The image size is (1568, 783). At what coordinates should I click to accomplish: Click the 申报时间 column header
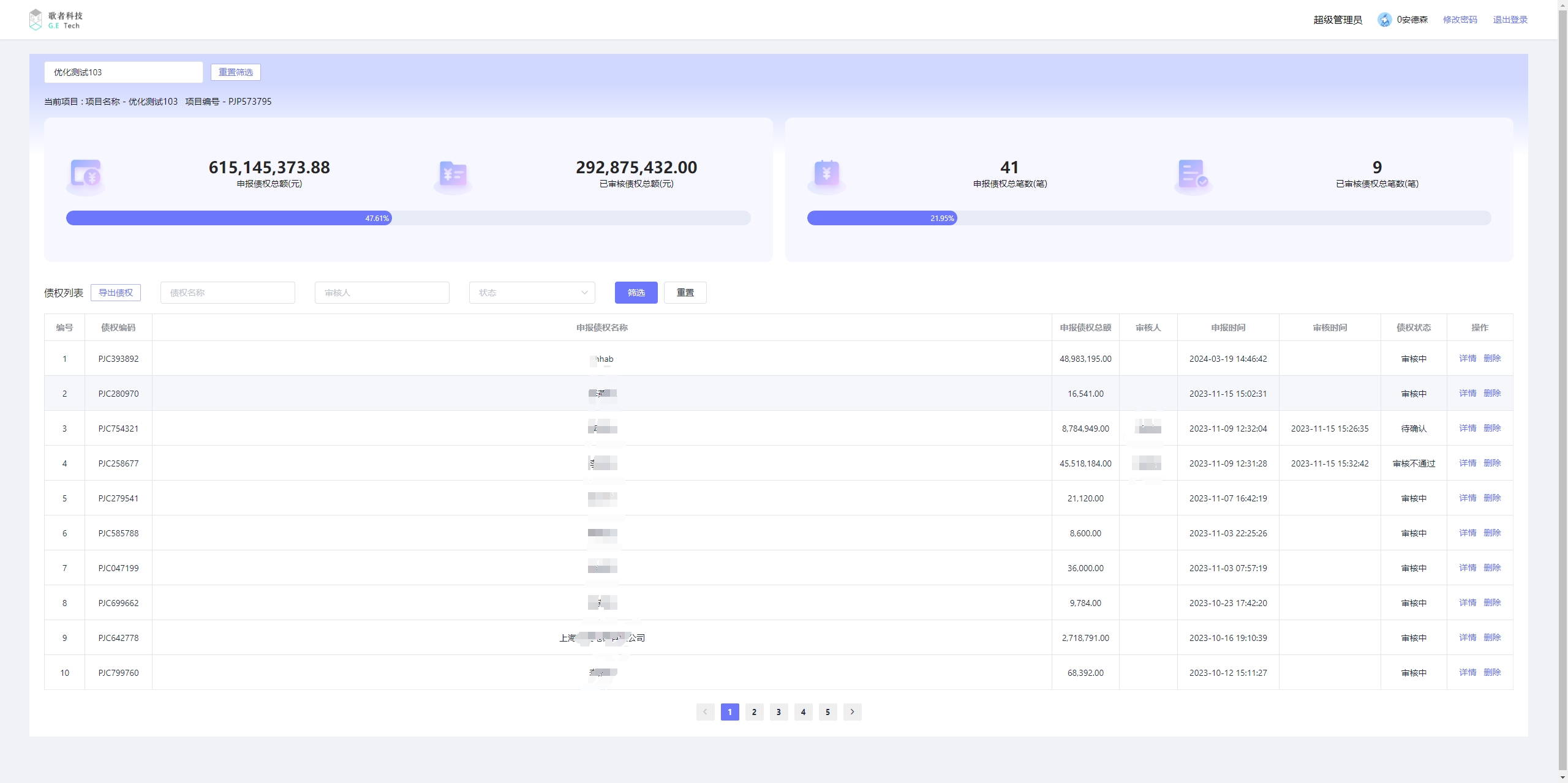(x=1228, y=328)
